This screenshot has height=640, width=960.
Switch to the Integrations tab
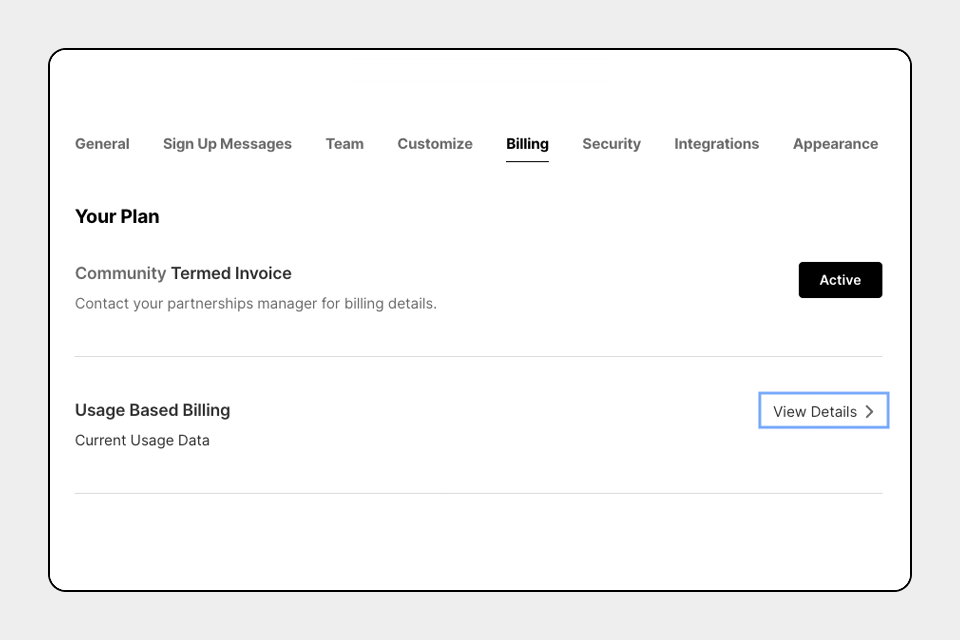tap(716, 144)
